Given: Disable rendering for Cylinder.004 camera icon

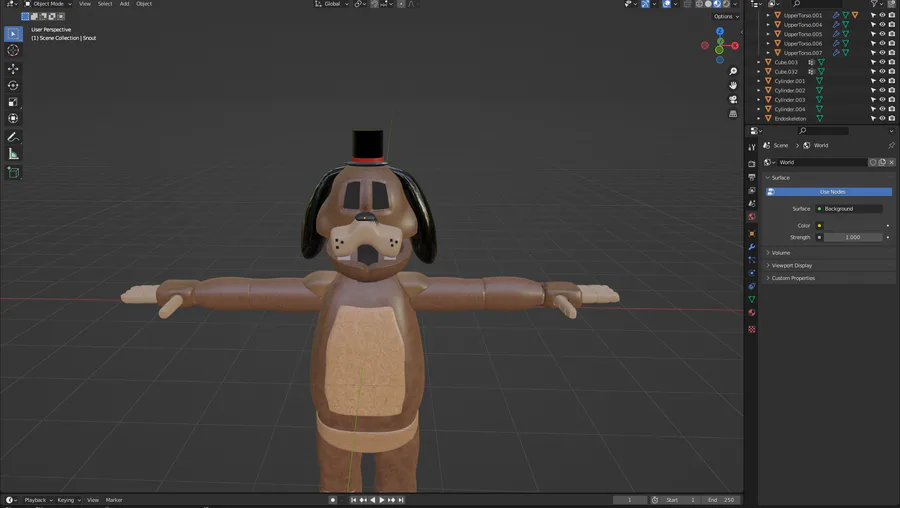Looking at the screenshot, I should (891, 109).
